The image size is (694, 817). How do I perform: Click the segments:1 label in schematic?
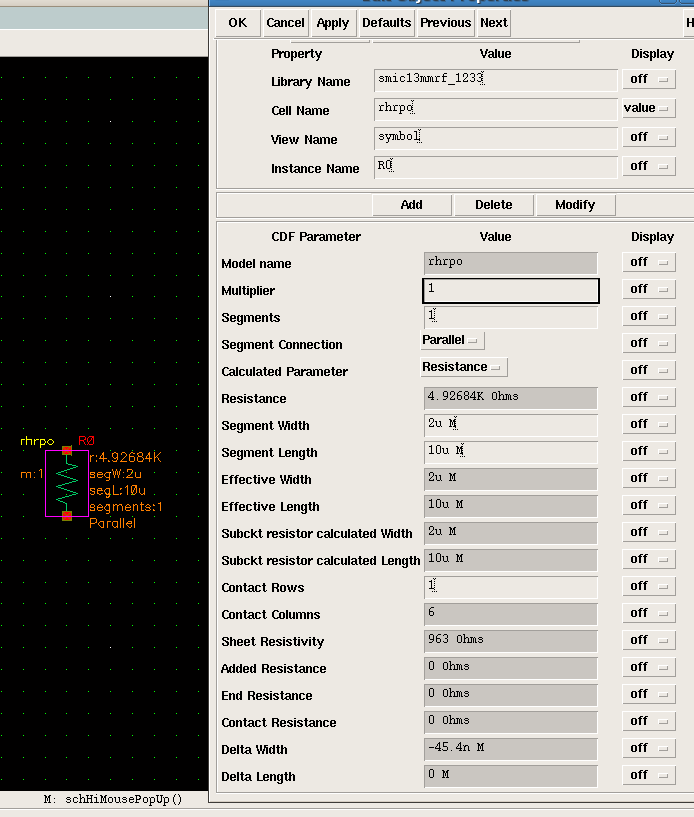126,507
